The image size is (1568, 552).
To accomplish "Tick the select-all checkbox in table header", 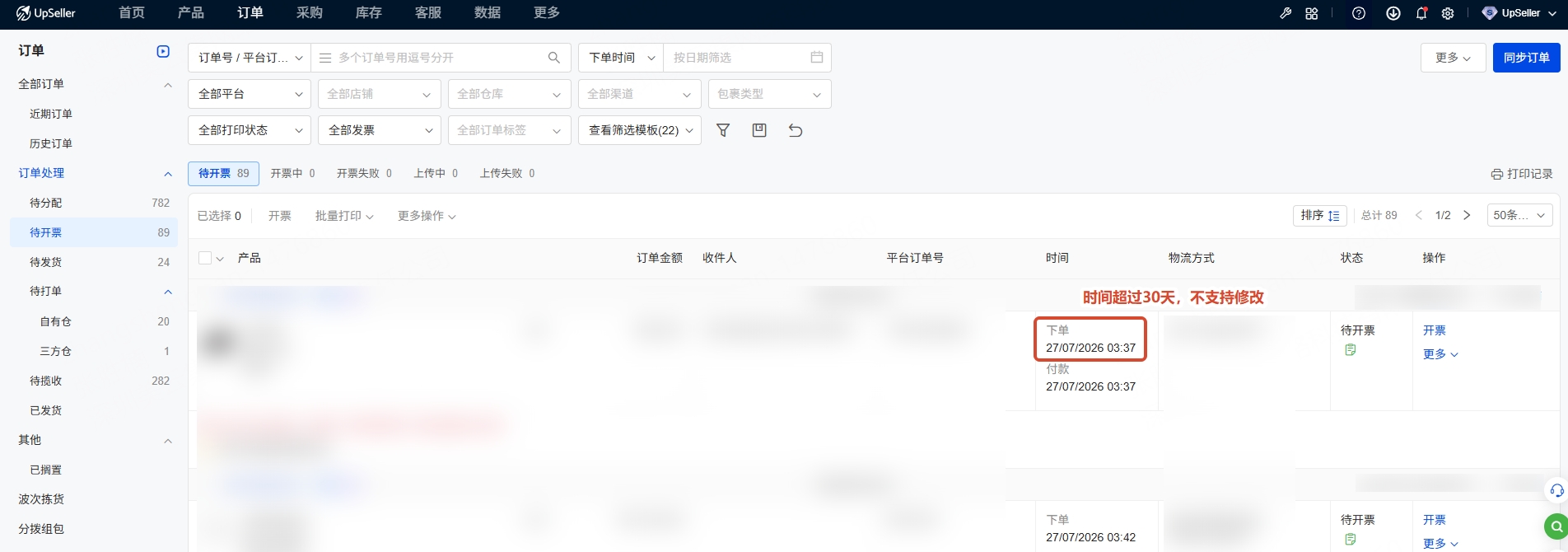I will coord(205,258).
